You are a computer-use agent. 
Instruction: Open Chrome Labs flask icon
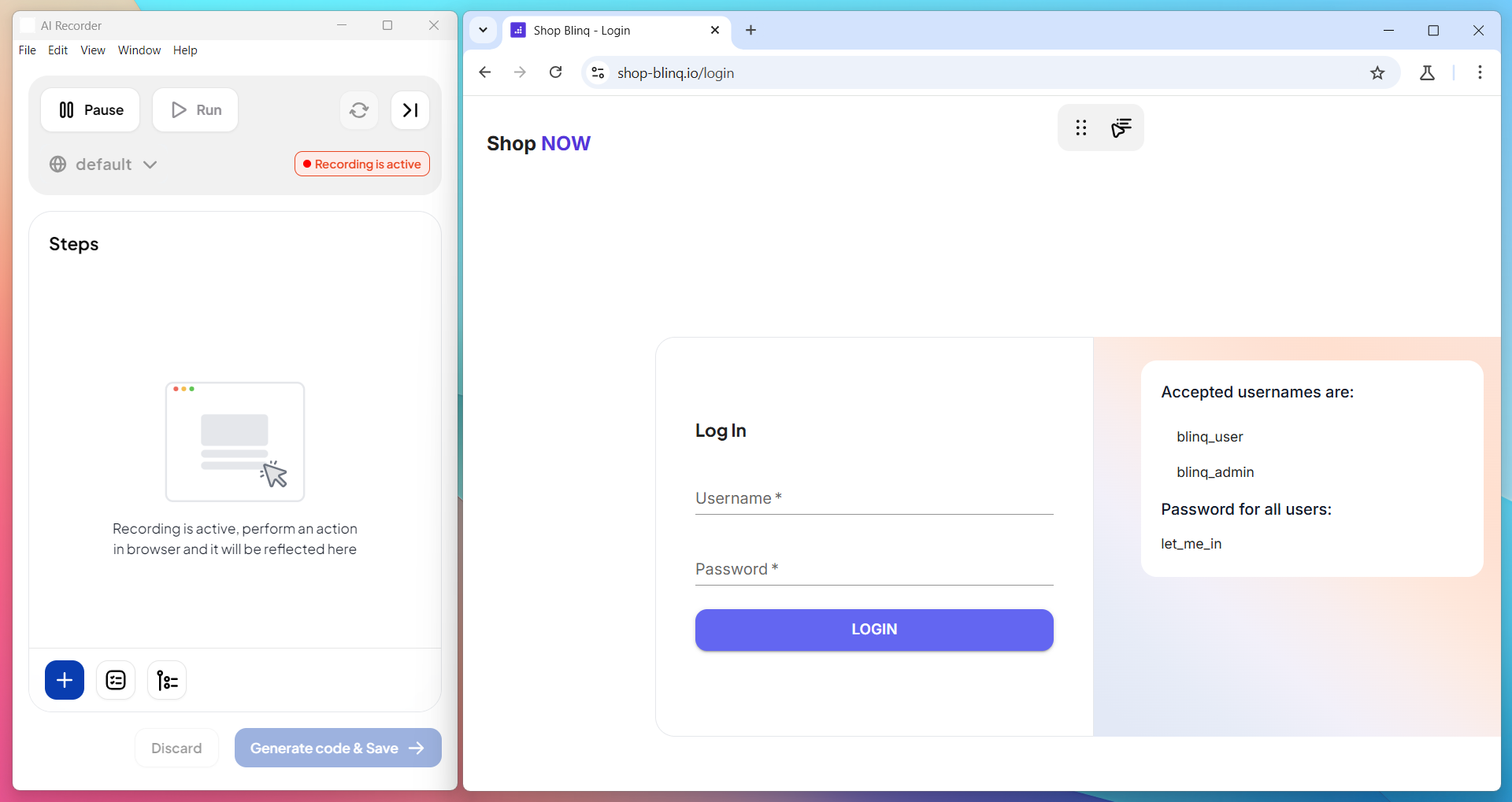pos(1427,73)
